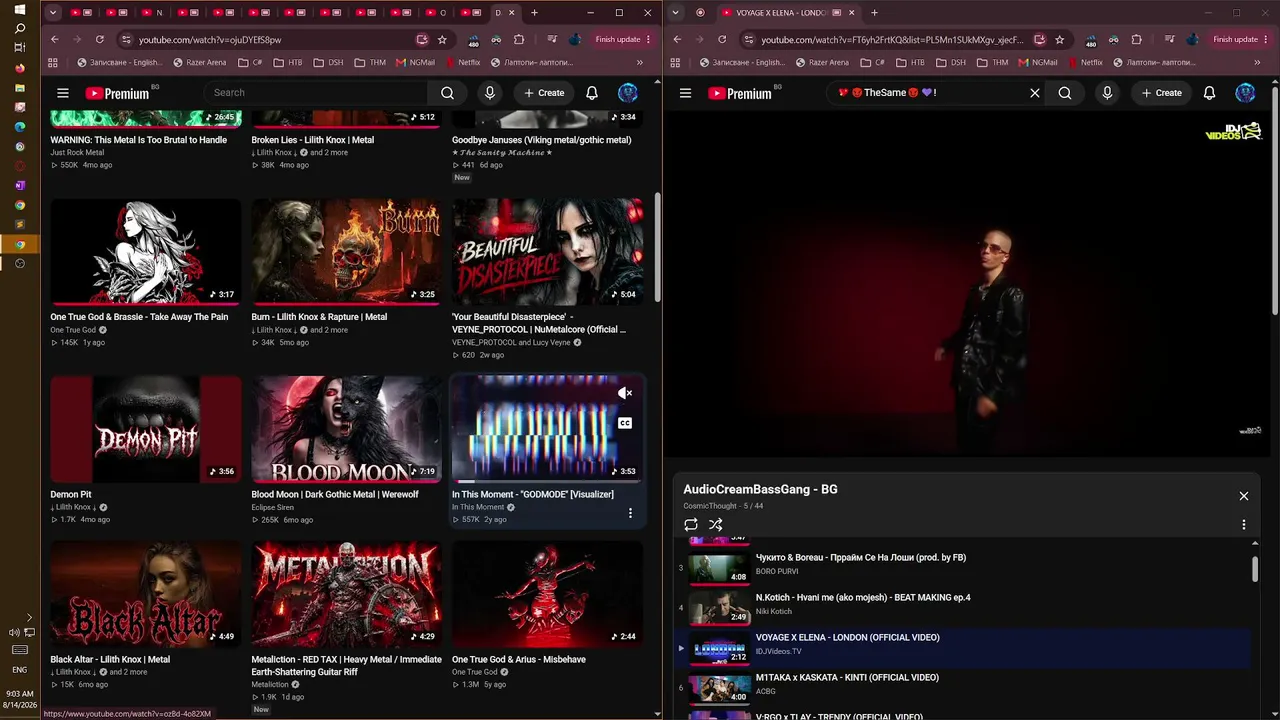Click the playlist panel scrollbar thumb
Image resolution: width=1280 pixels, height=720 pixels.
(1255, 568)
